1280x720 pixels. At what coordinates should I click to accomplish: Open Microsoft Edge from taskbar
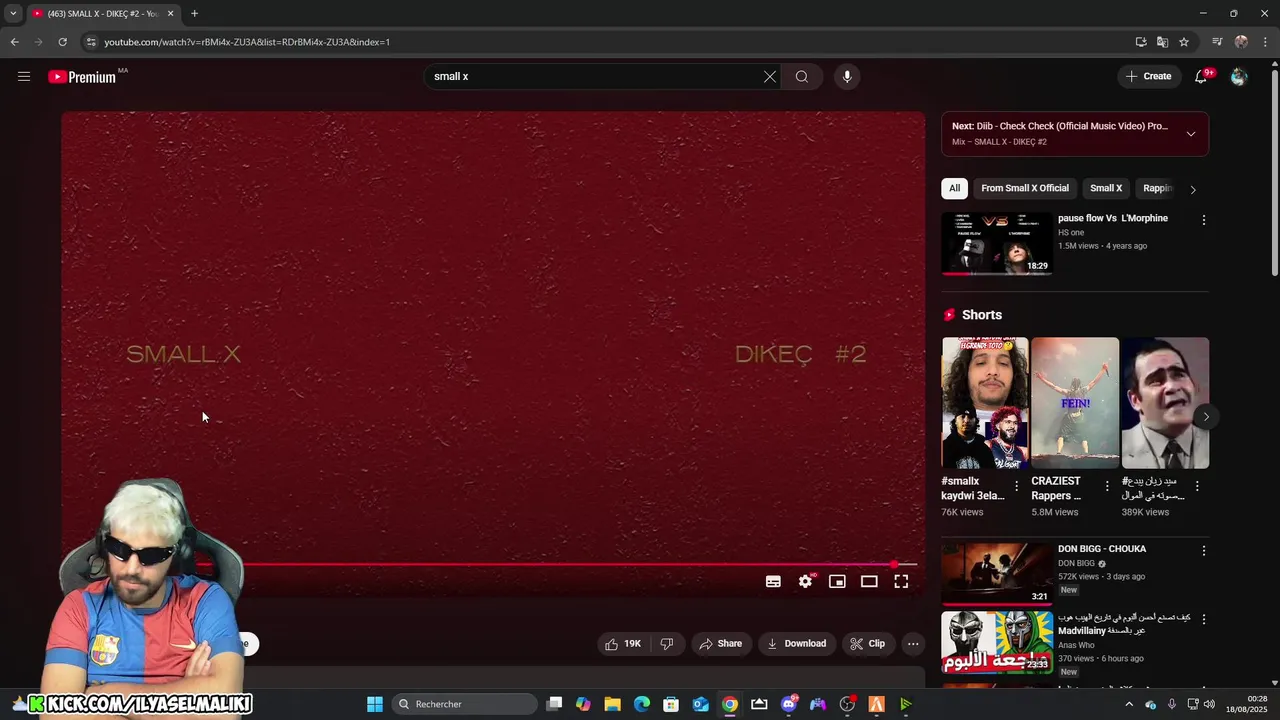click(x=642, y=704)
